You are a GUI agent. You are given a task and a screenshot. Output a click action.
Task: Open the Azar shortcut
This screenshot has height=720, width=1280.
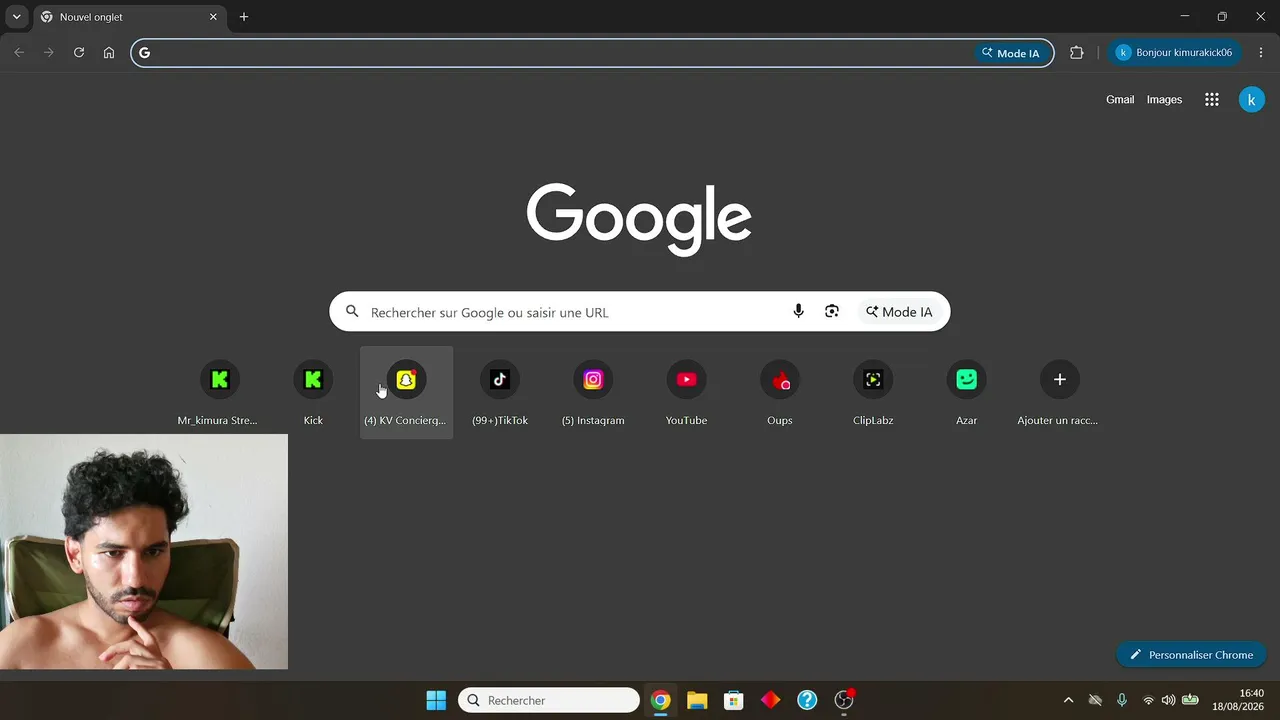966,391
